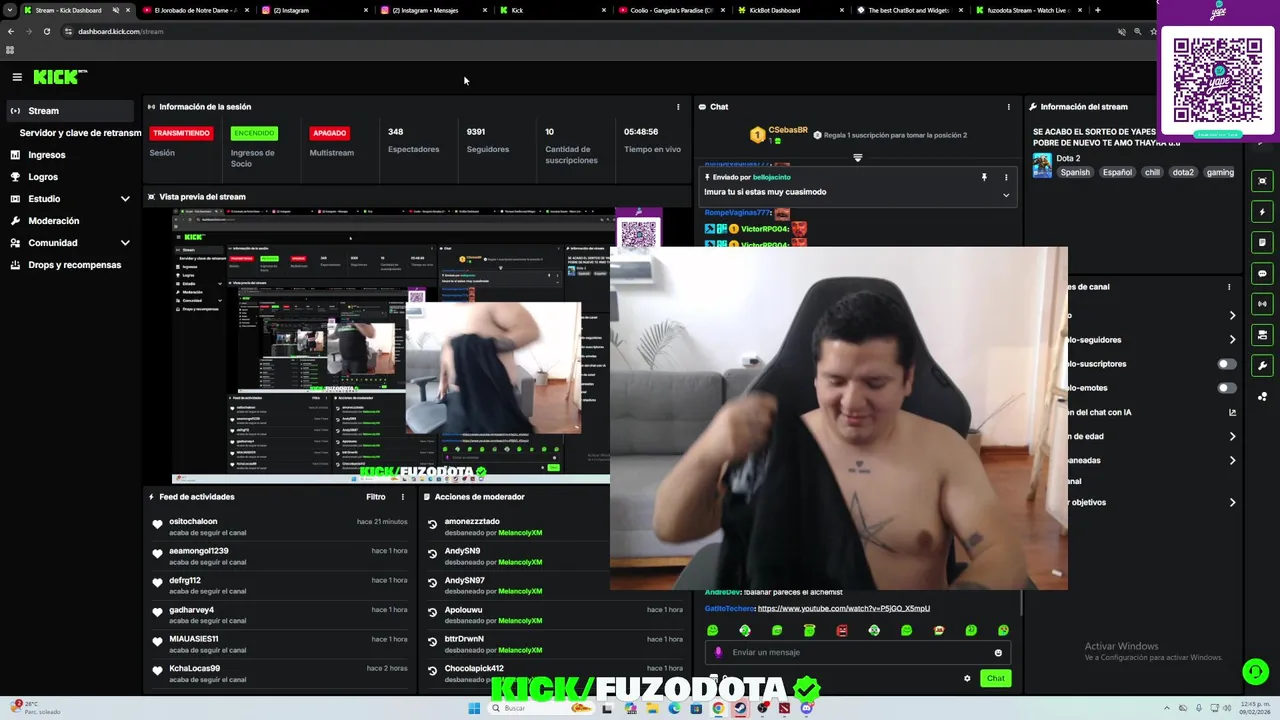Select Stream in the sidebar
Image resolution: width=1280 pixels, height=720 pixels.
point(70,111)
